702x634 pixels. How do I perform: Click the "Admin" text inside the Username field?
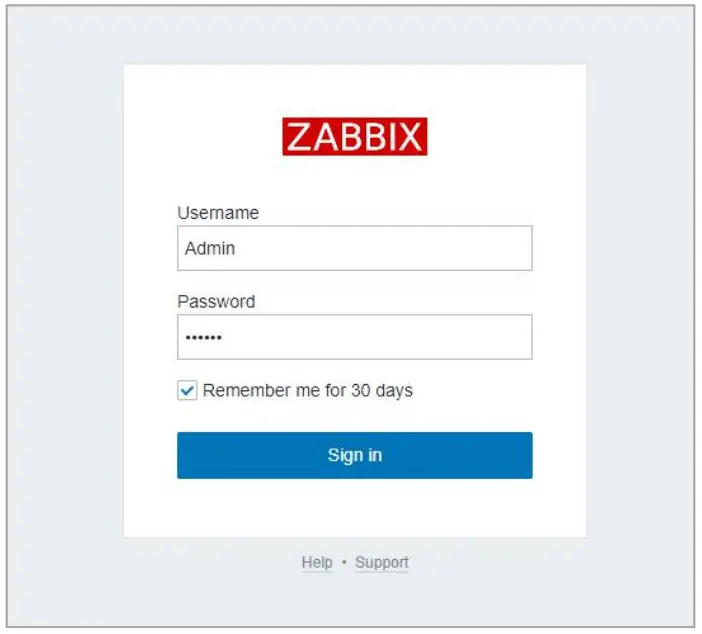(210, 248)
